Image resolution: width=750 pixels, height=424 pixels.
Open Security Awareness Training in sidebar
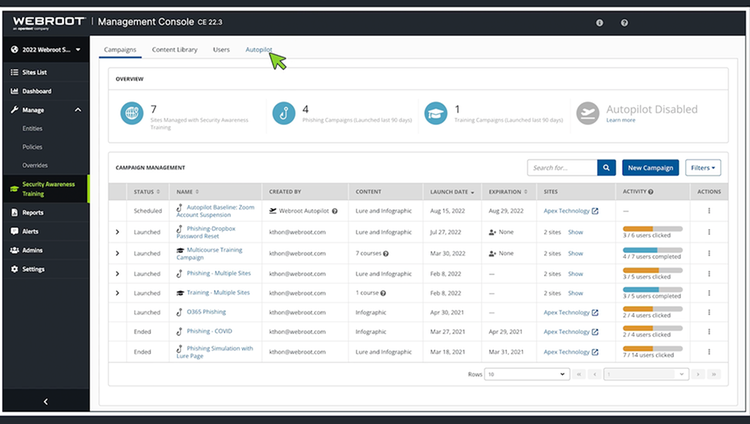(x=46, y=189)
